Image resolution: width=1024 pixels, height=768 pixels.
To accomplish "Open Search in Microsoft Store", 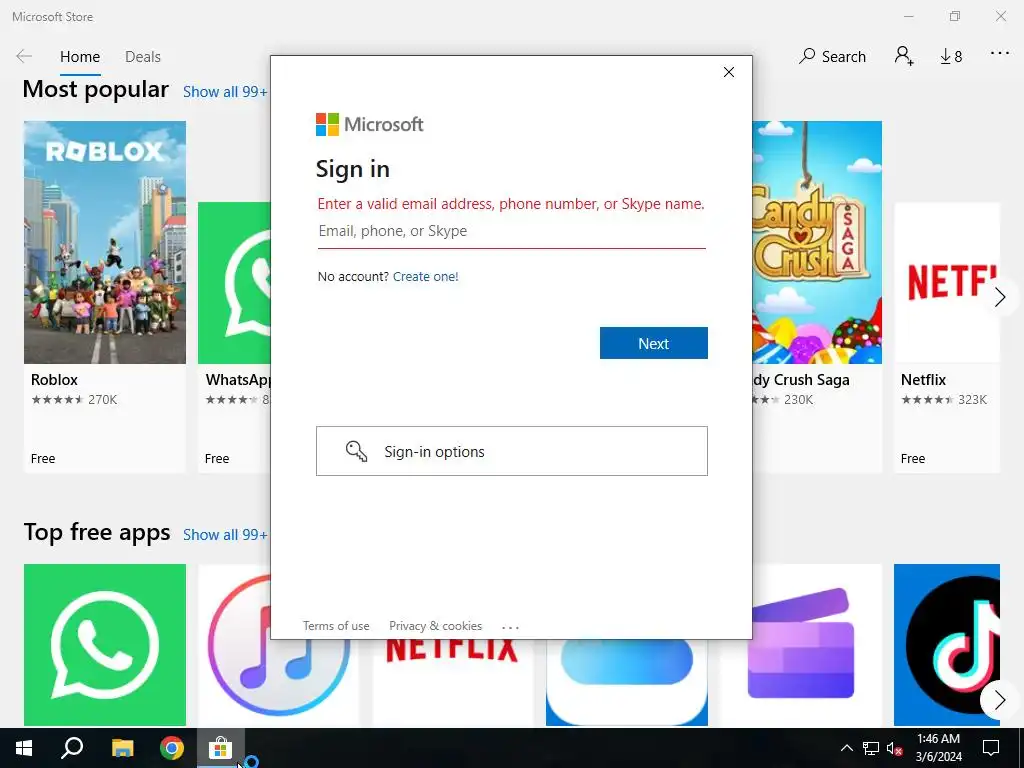I will click(x=833, y=57).
